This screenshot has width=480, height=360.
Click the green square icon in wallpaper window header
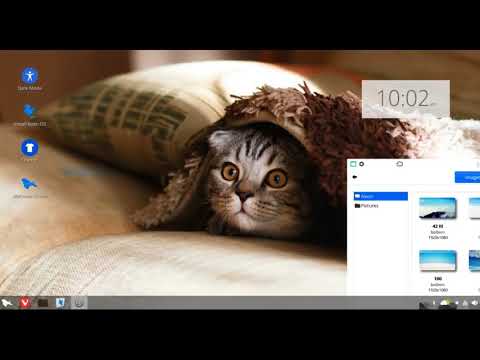tap(353, 164)
